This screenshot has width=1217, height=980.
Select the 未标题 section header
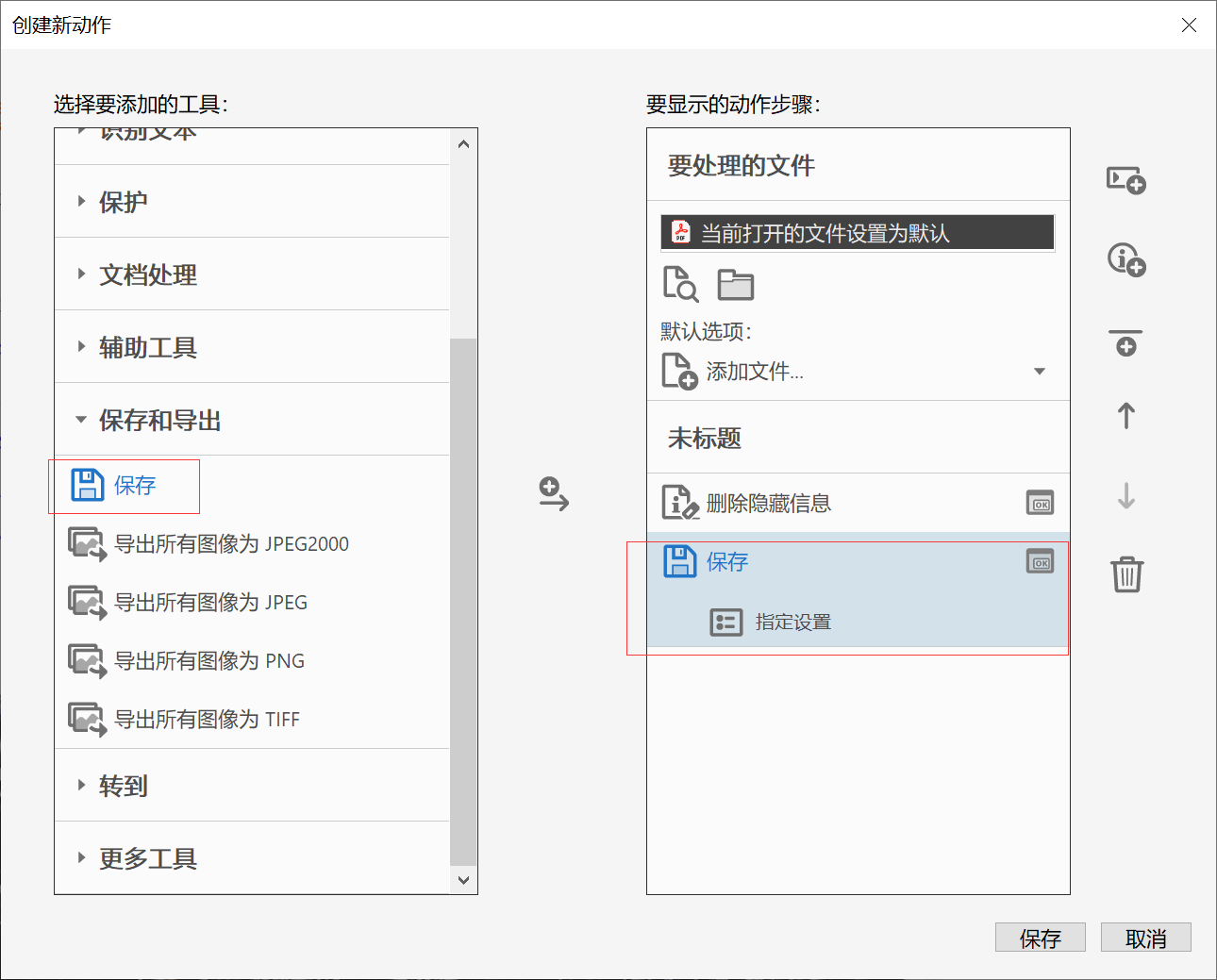[x=703, y=437]
